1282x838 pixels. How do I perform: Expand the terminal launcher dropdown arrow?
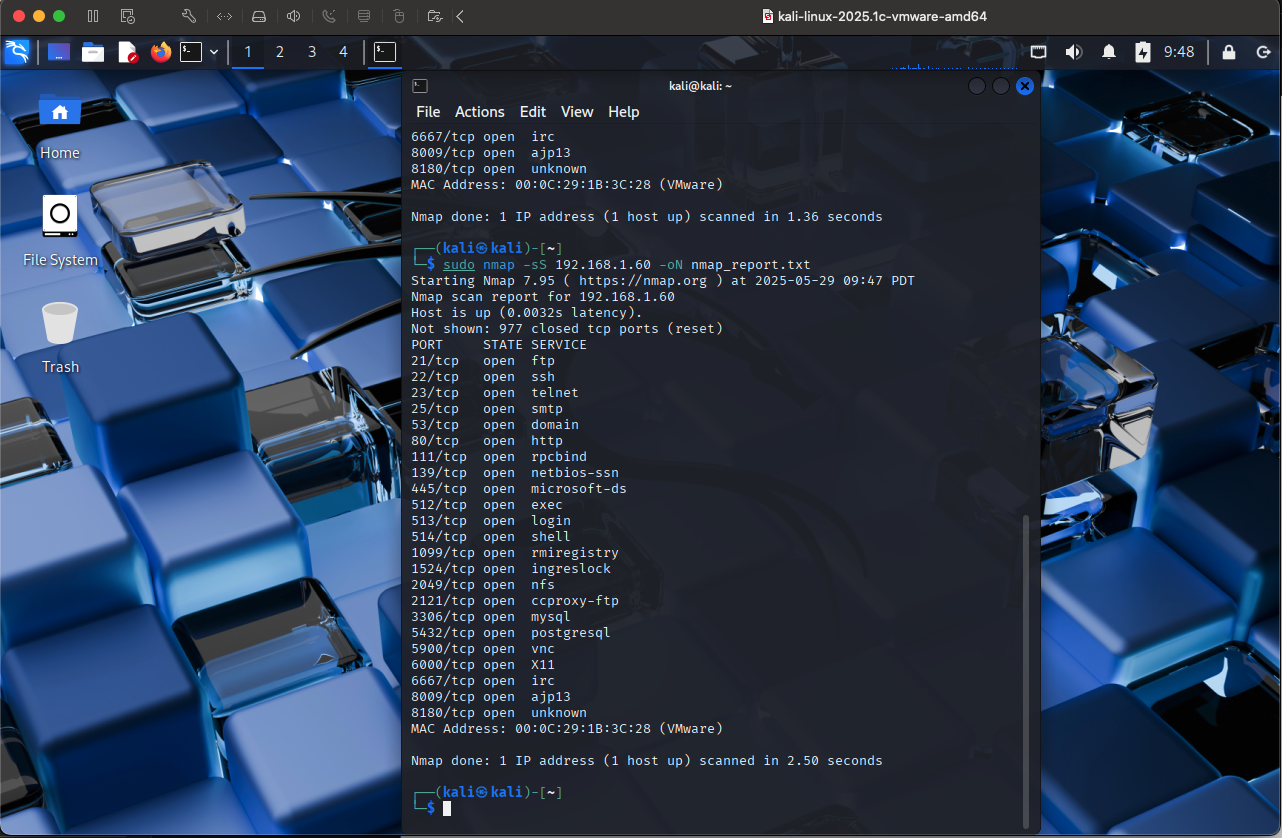click(x=214, y=52)
